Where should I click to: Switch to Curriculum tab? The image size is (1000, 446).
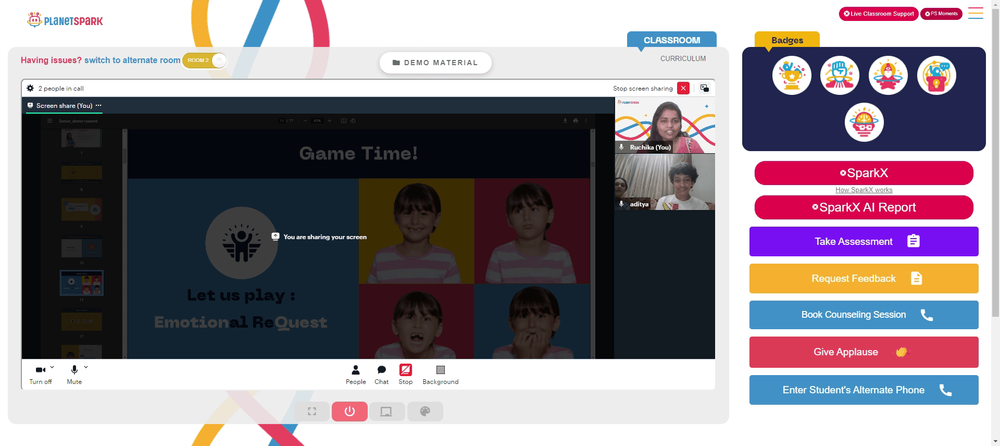pos(683,59)
